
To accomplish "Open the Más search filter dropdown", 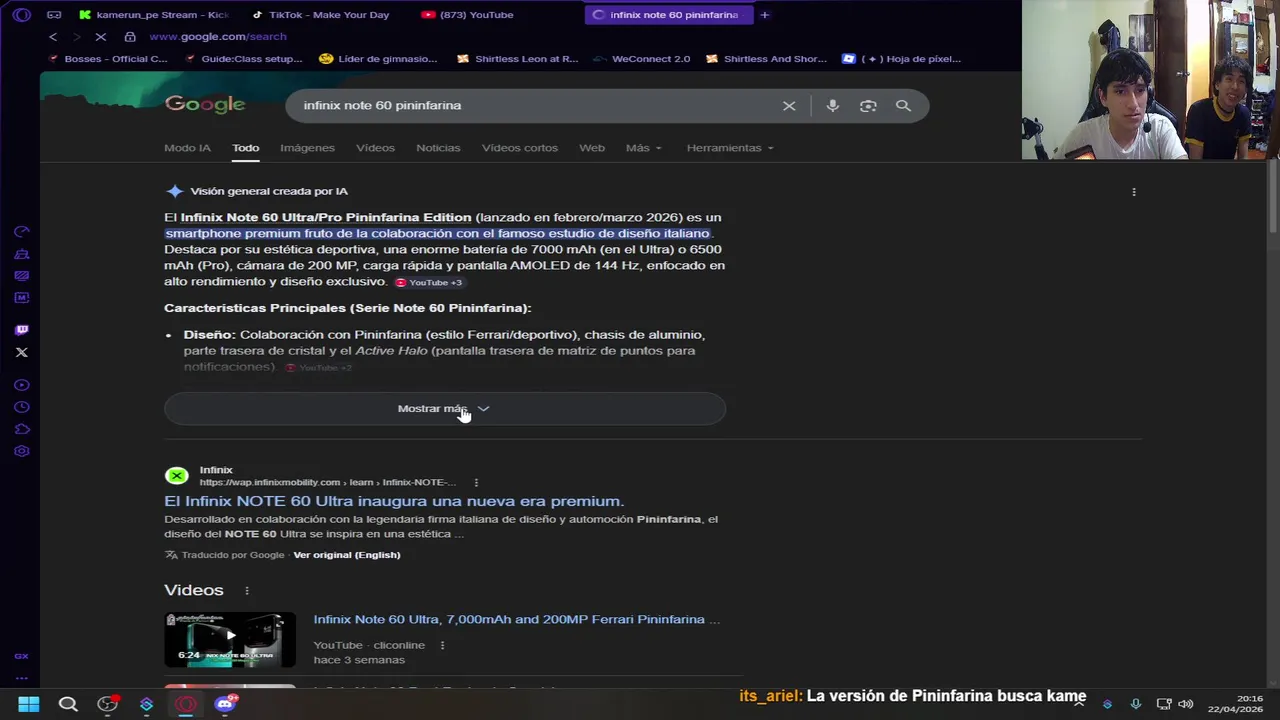I will 644,148.
